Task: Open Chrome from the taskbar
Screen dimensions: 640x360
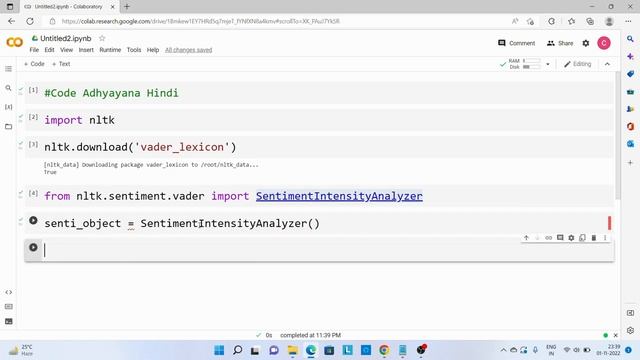Action: pos(384,350)
